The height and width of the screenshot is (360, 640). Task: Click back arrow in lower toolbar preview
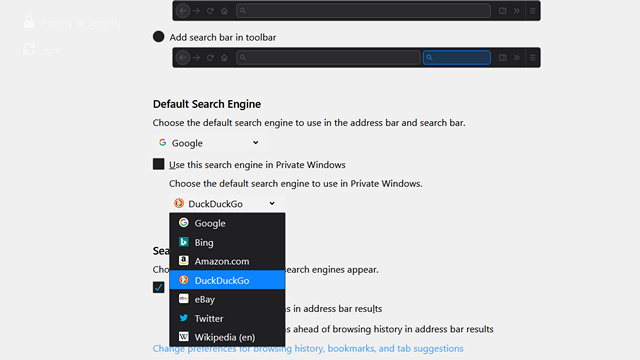tap(183, 58)
